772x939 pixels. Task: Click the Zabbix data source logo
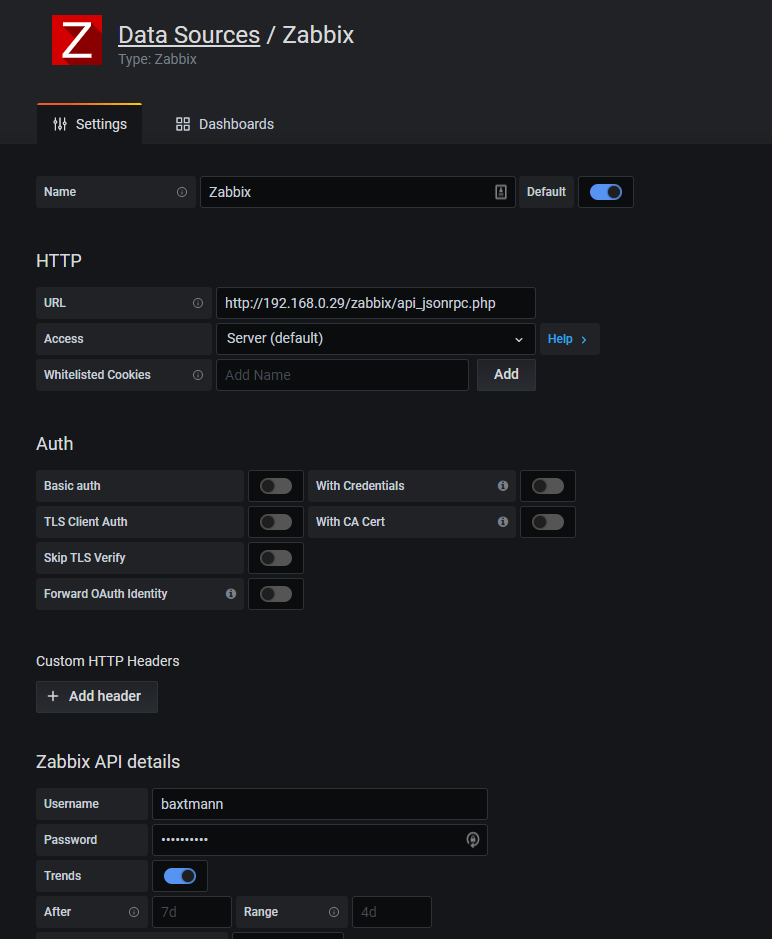(76, 40)
